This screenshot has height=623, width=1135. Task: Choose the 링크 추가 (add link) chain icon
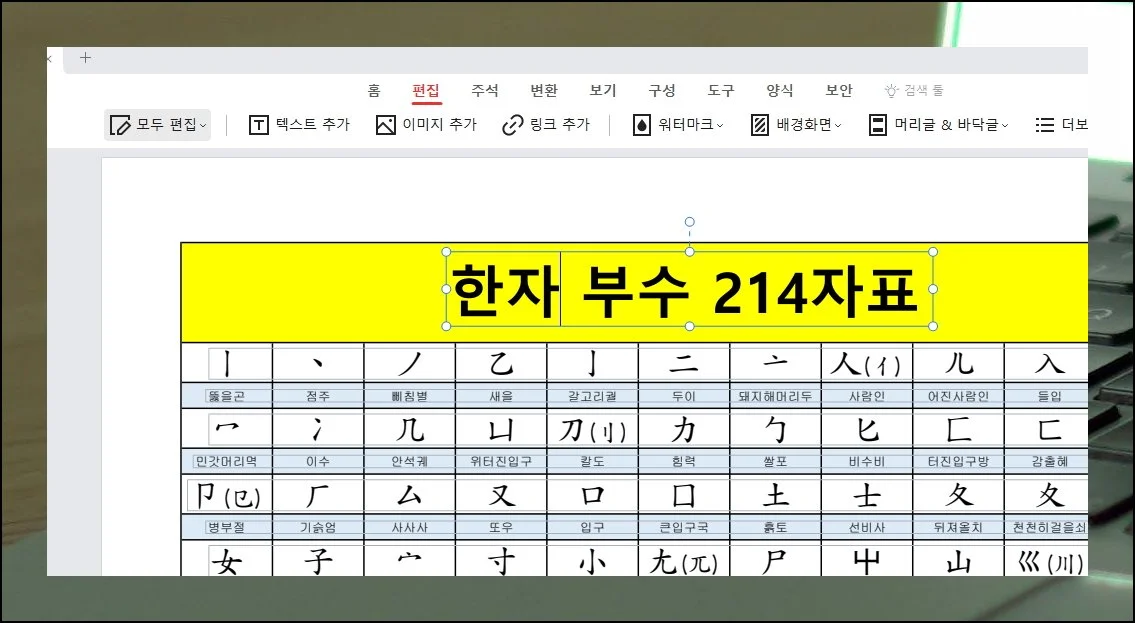[x=513, y=125]
